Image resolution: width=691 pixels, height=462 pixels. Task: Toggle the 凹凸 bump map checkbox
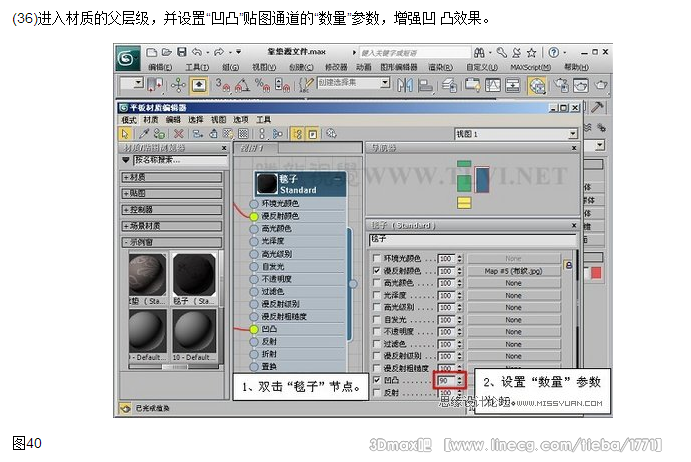coord(375,381)
